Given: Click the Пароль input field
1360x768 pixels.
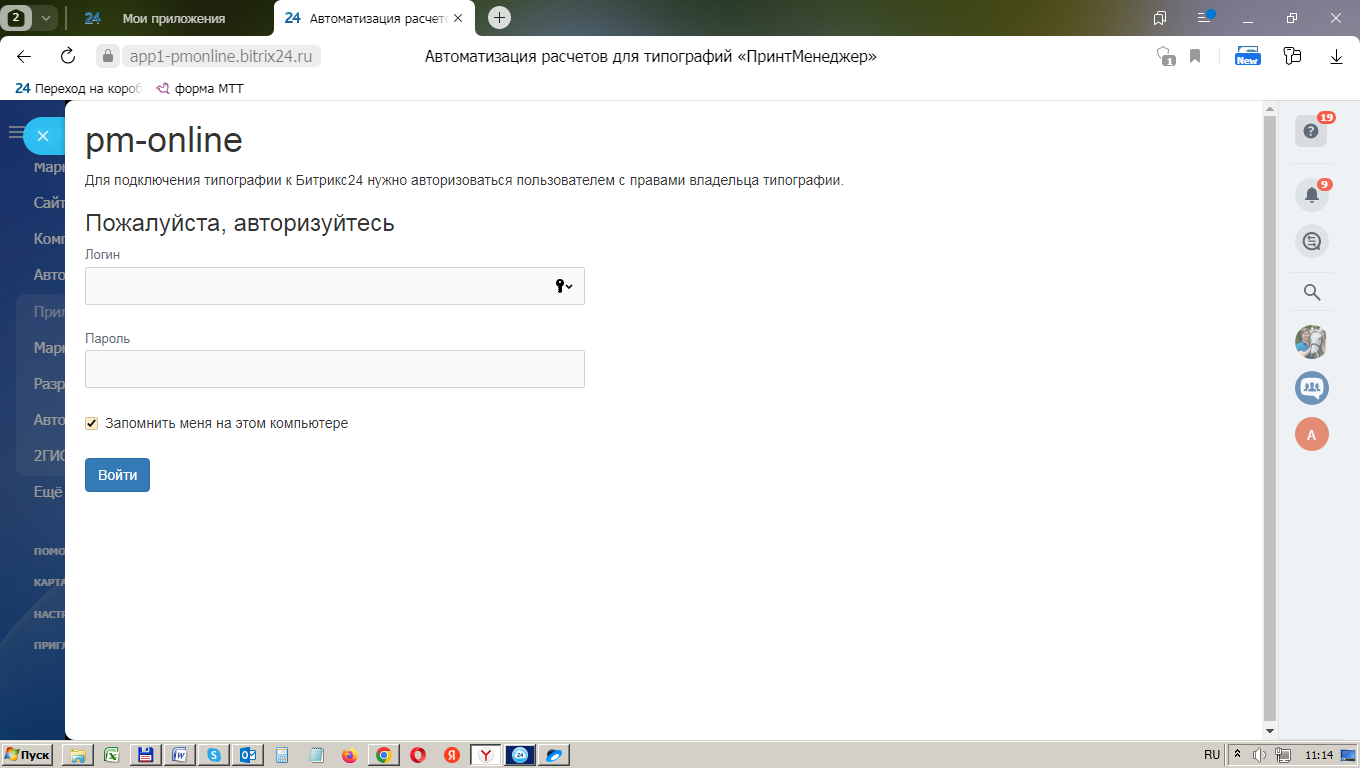Looking at the screenshot, I should click(334, 369).
